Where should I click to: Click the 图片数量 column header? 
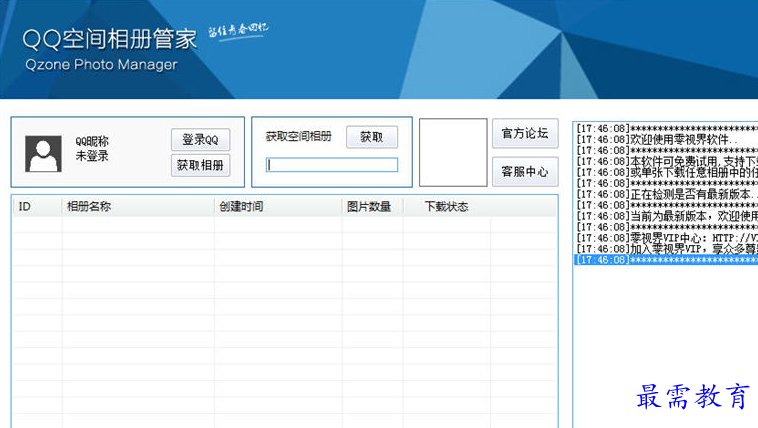373,207
